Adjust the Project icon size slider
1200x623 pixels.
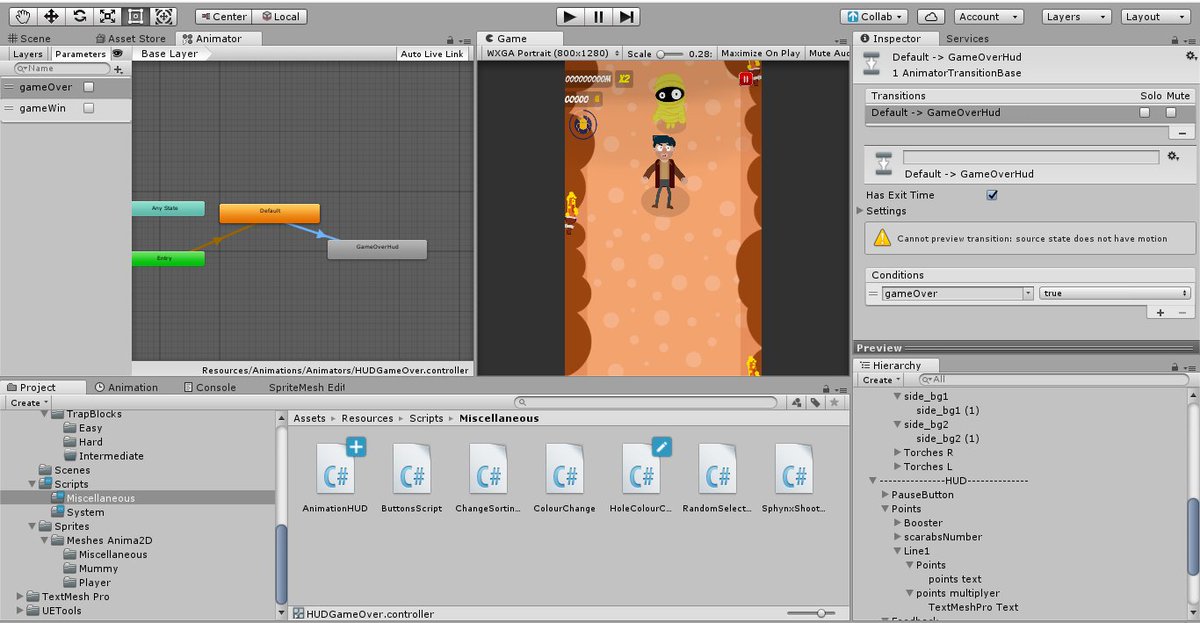coord(812,613)
